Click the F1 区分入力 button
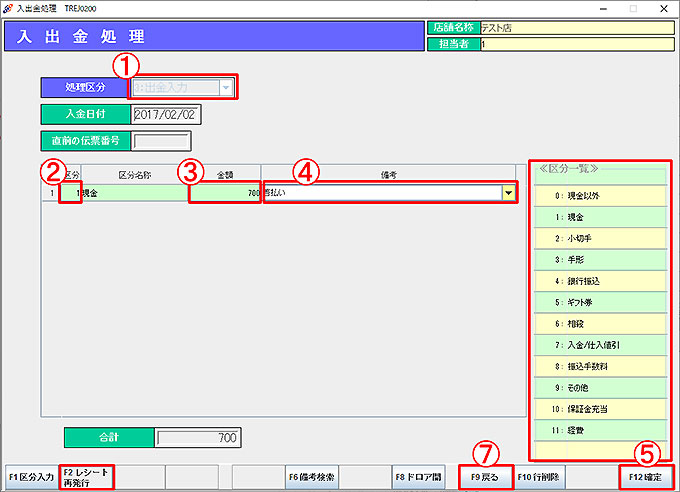Viewport: 680px width, 492px height. [x=31, y=477]
